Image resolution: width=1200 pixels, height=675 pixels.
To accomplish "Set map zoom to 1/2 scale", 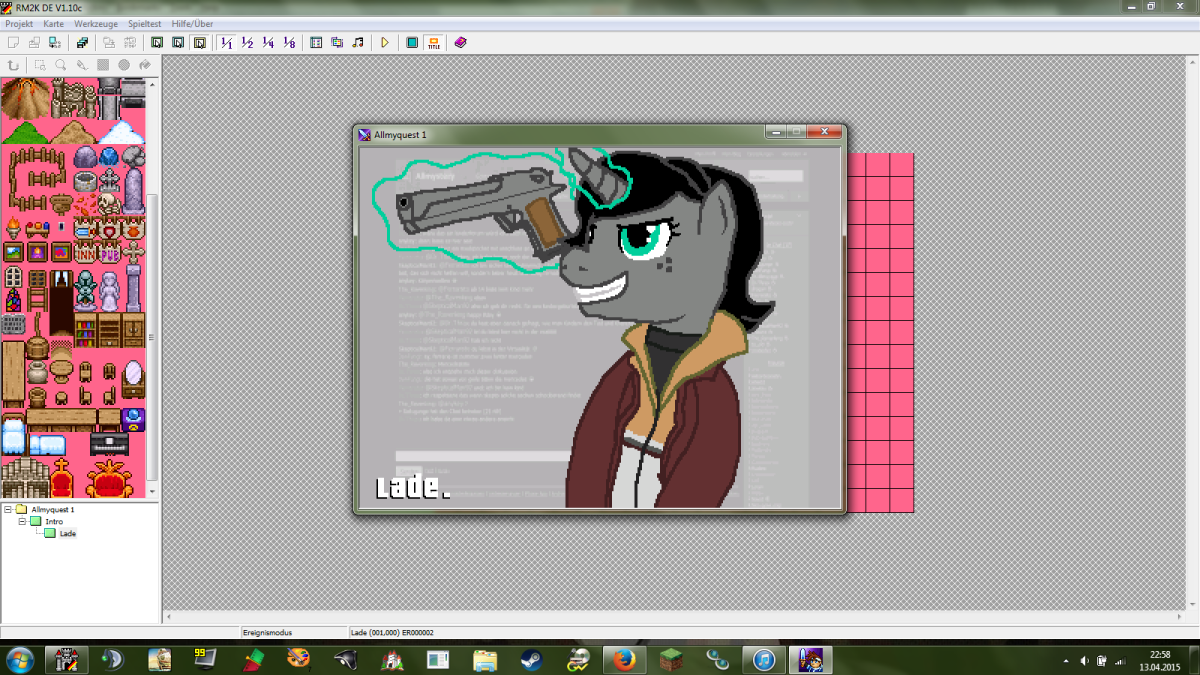I will coord(247,43).
